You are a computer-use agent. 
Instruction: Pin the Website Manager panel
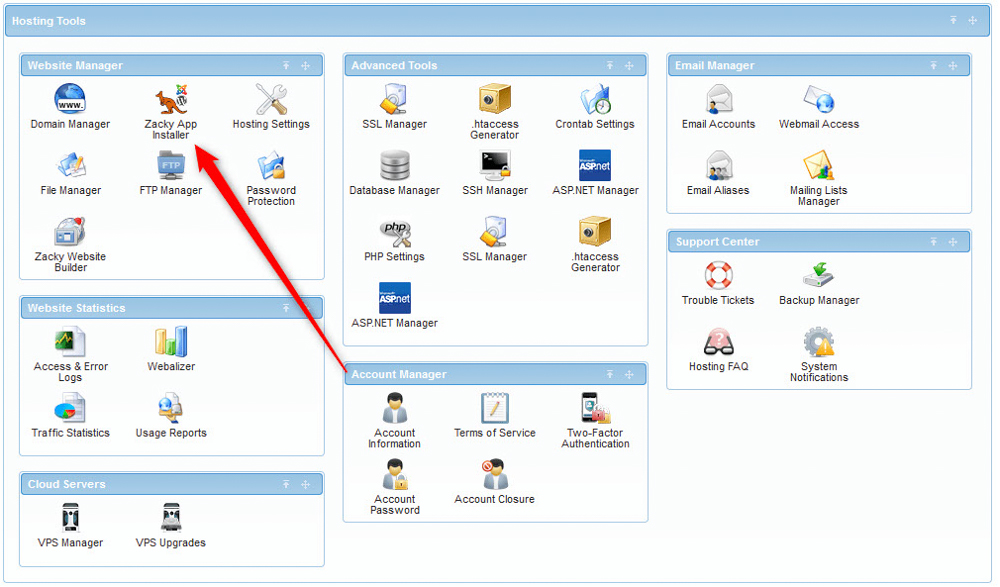tap(286, 65)
